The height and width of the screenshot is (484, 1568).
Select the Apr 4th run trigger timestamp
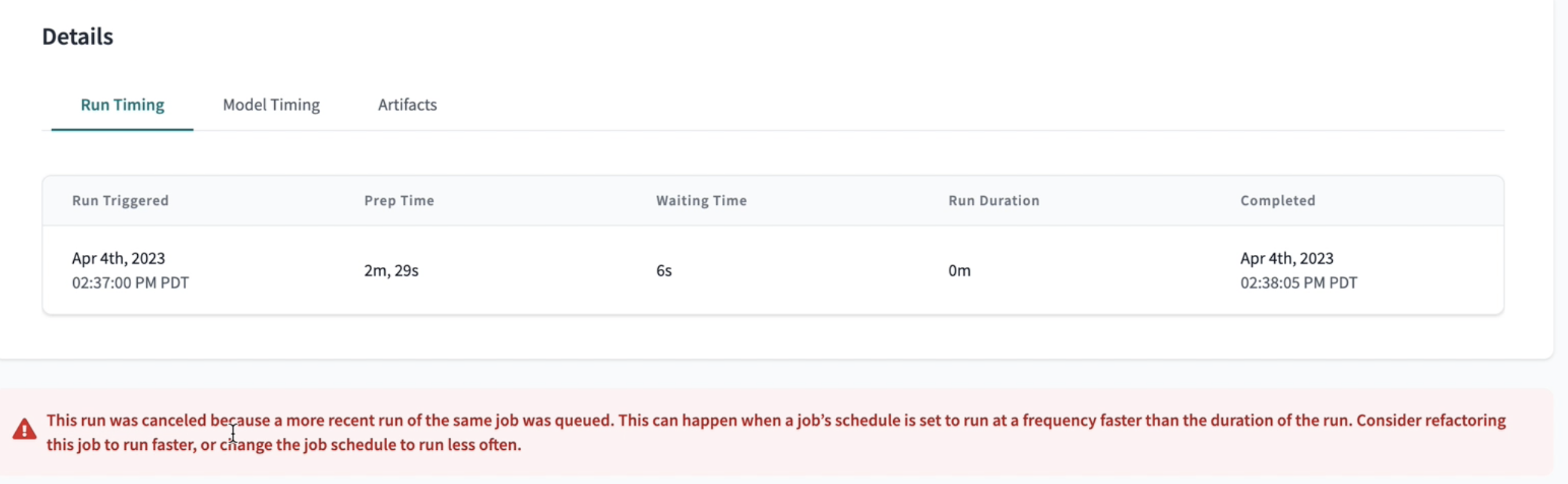click(119, 258)
